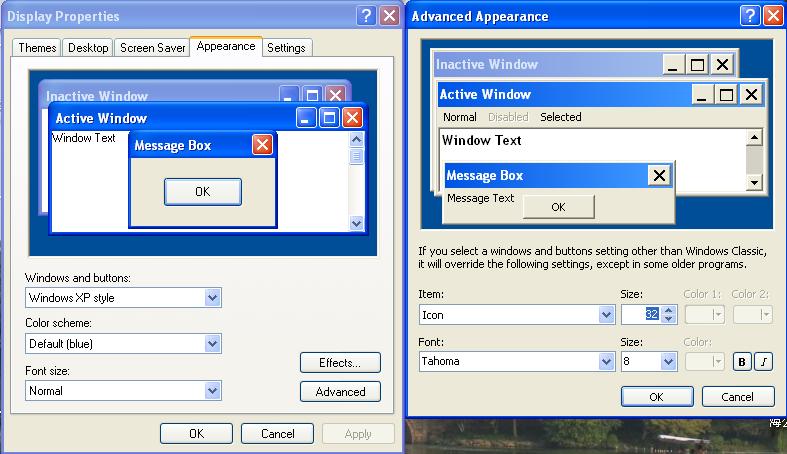
Task: Open the disabled font Color picker
Action: coord(705,361)
